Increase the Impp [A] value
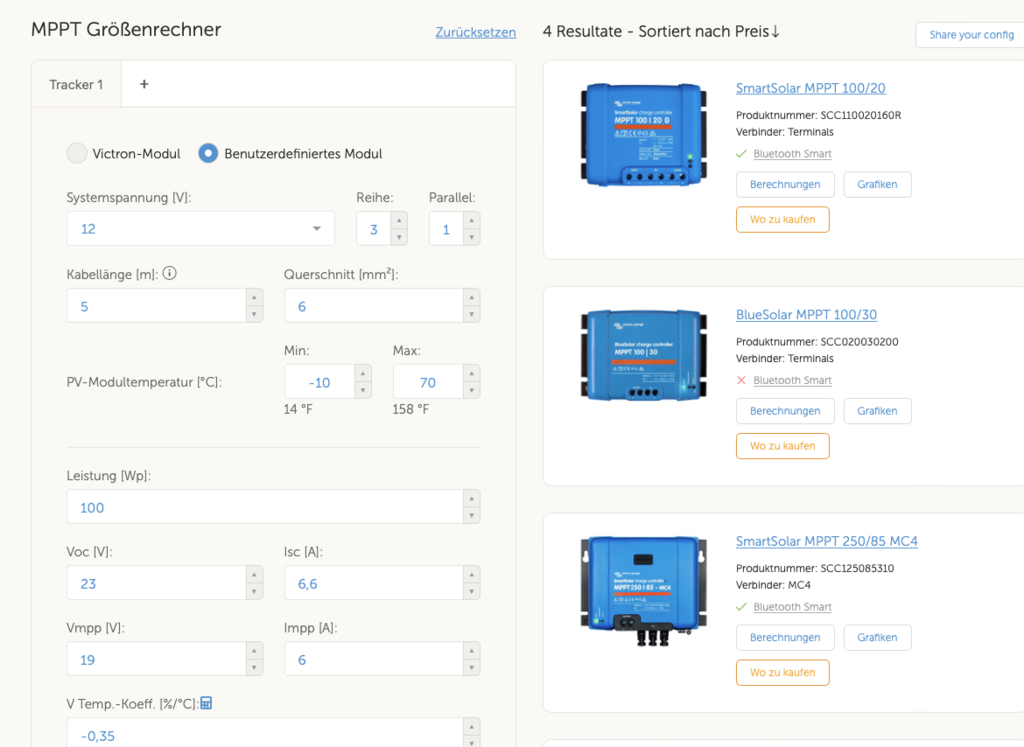 [x=472, y=651]
